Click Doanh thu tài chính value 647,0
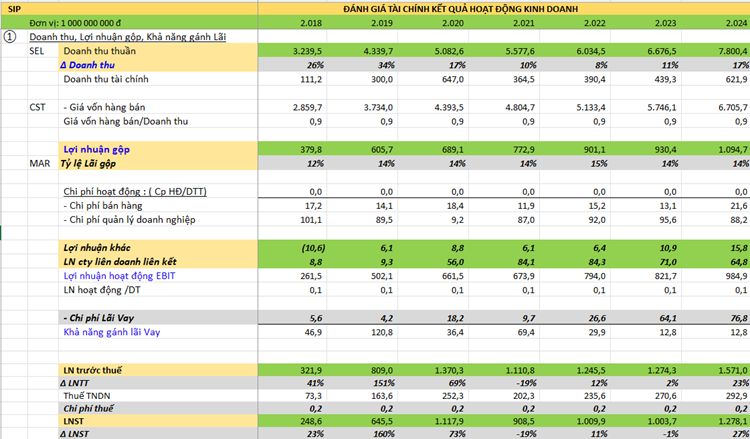750x439 pixels. click(x=452, y=79)
